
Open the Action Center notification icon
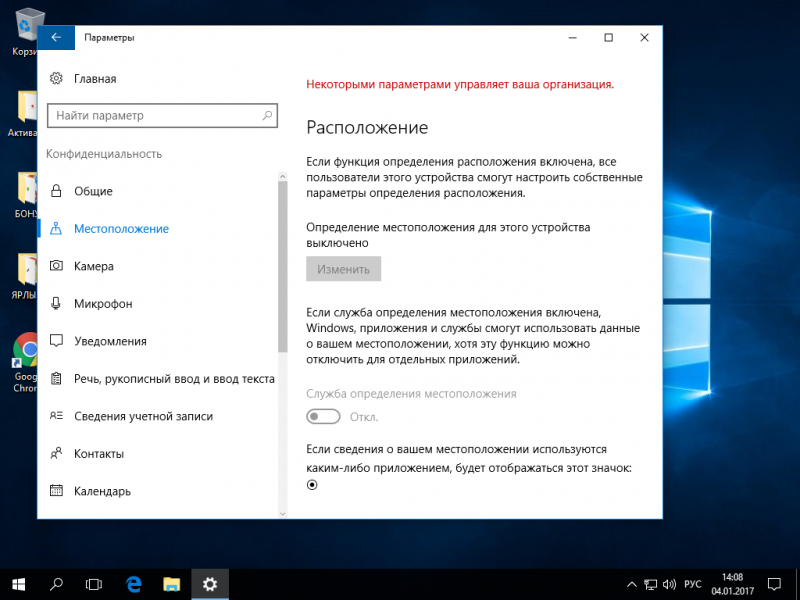click(x=774, y=585)
